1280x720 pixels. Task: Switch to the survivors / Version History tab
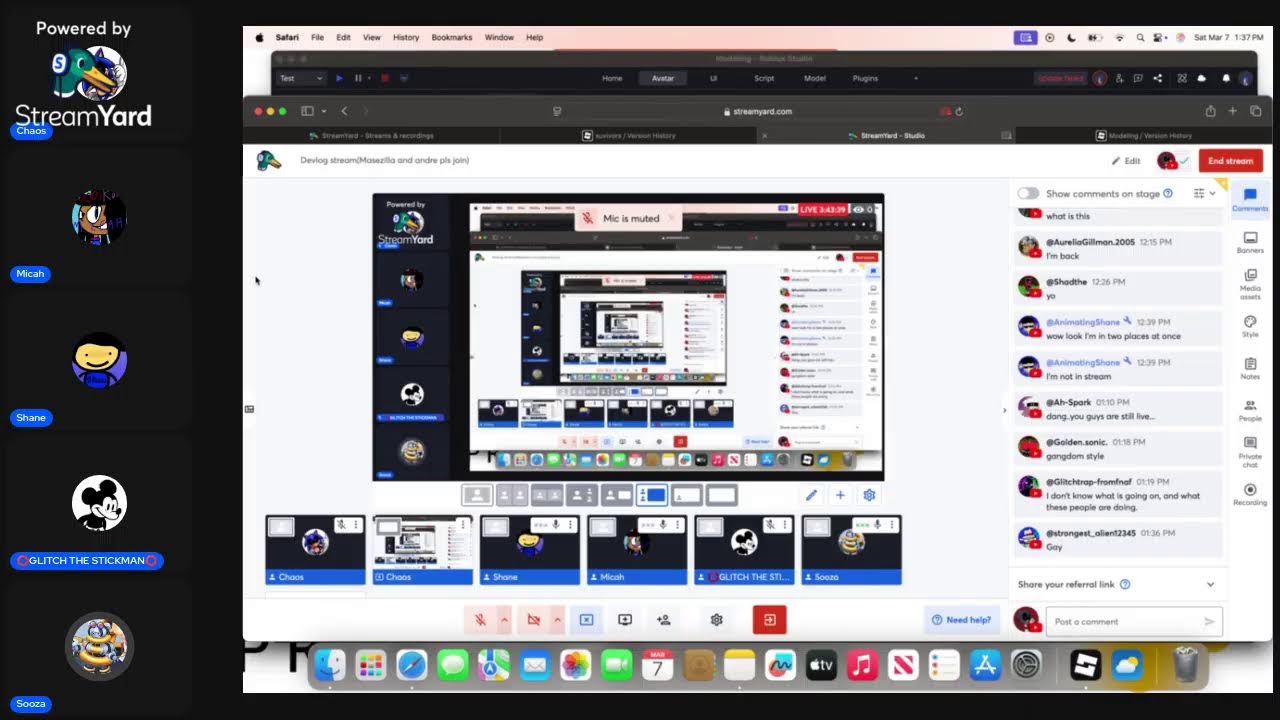[629, 135]
